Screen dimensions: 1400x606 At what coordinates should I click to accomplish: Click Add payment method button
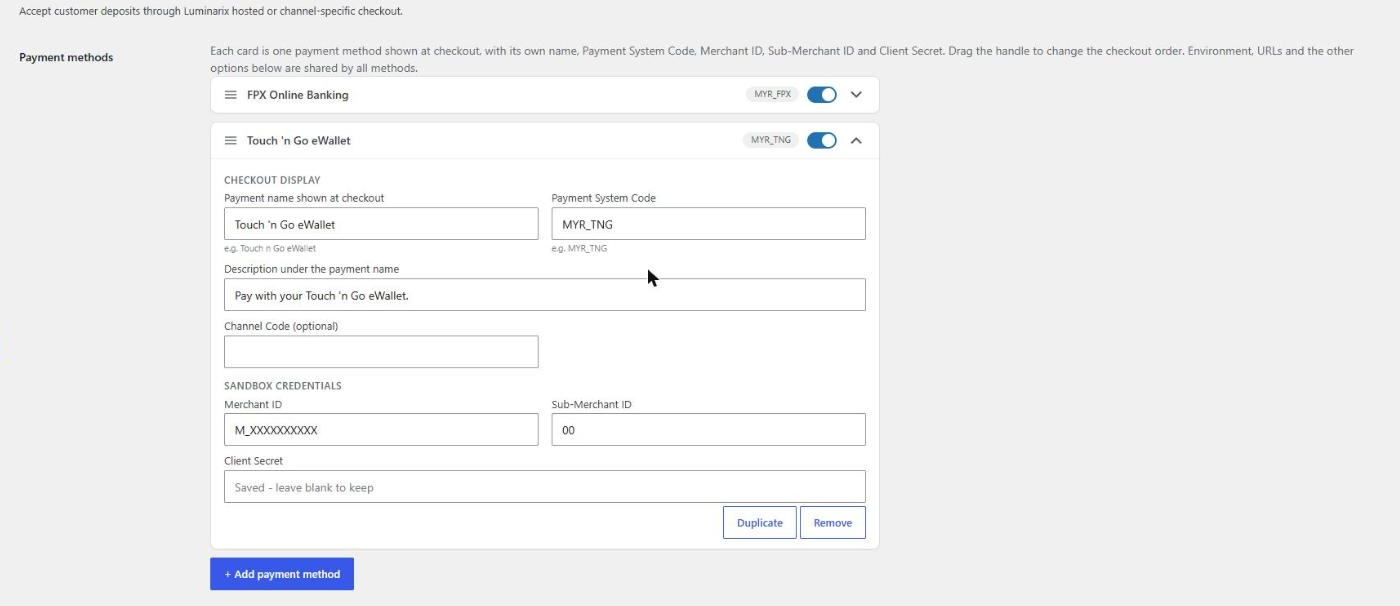point(282,574)
